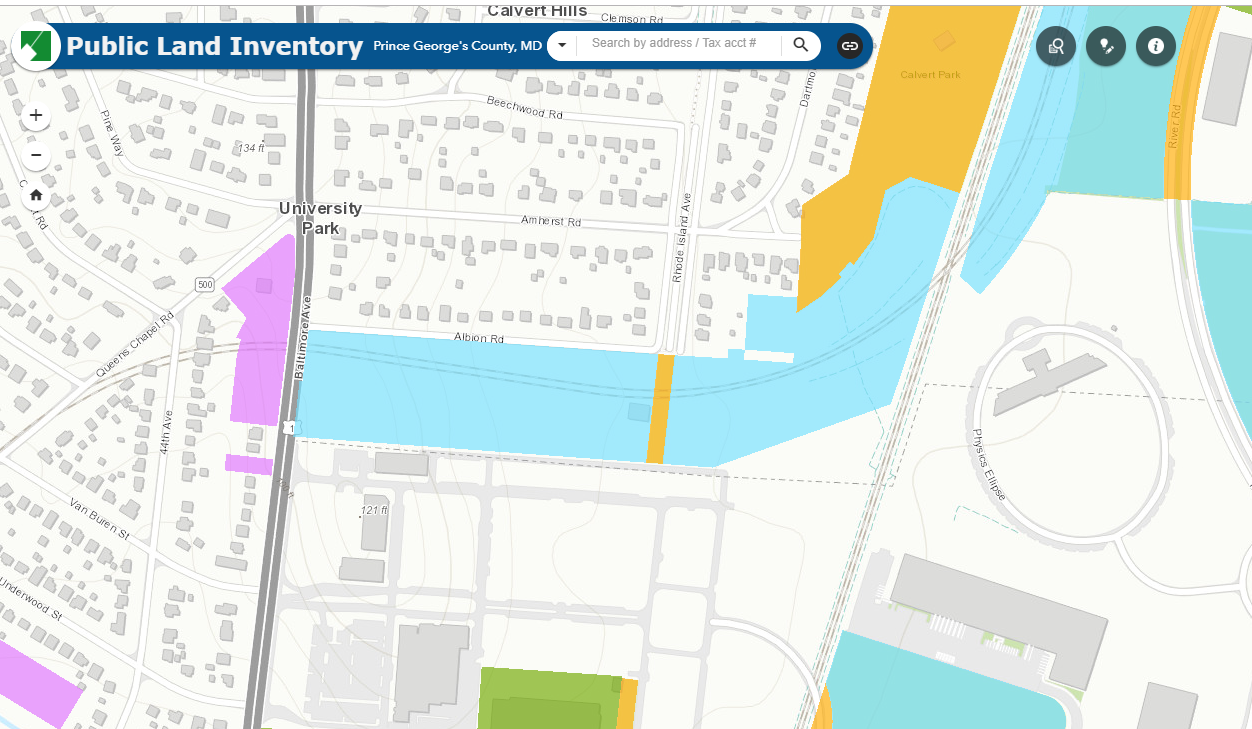Open the information panel
The image size is (1252, 729).
pos(1155,46)
